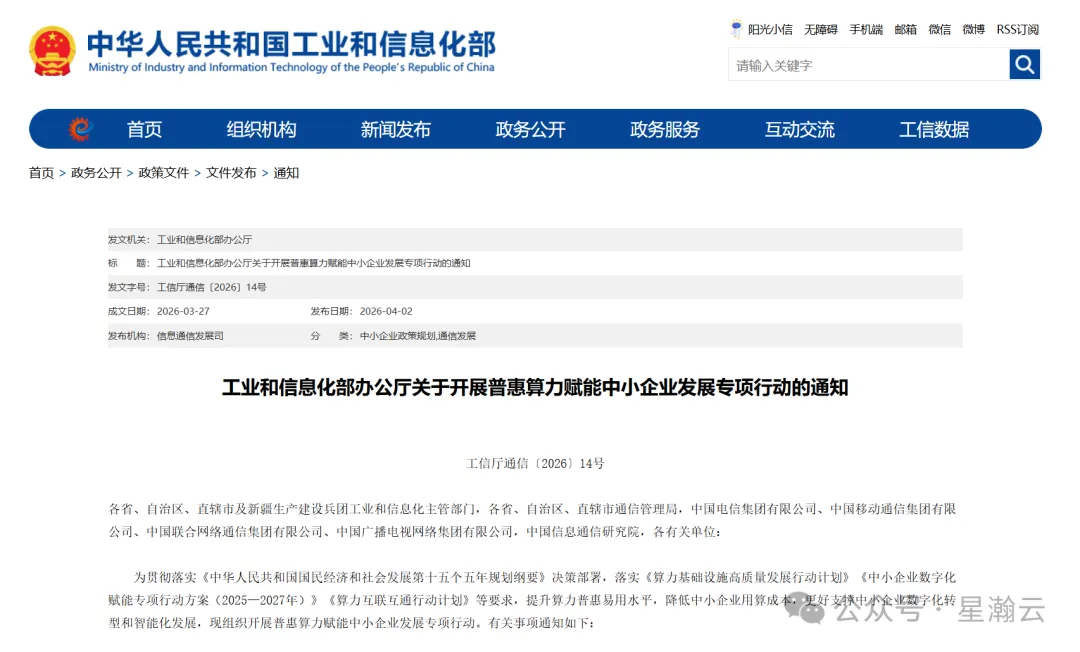
Task: Open the 邮箱 mail link
Action: pyautogui.click(x=906, y=30)
